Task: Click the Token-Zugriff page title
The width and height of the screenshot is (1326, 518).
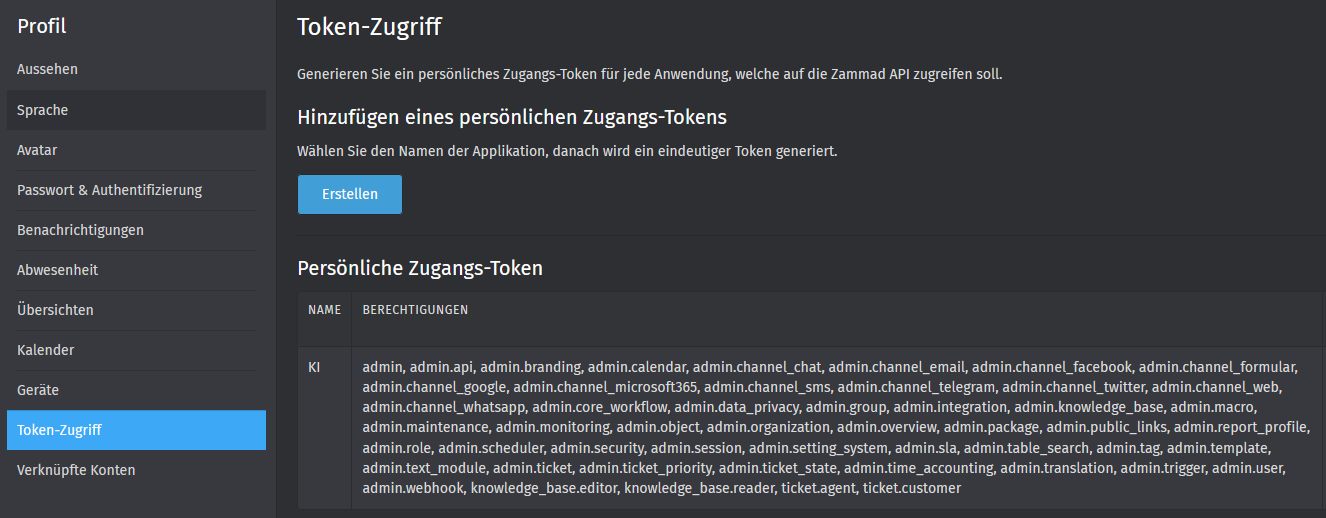Action: click(x=369, y=27)
